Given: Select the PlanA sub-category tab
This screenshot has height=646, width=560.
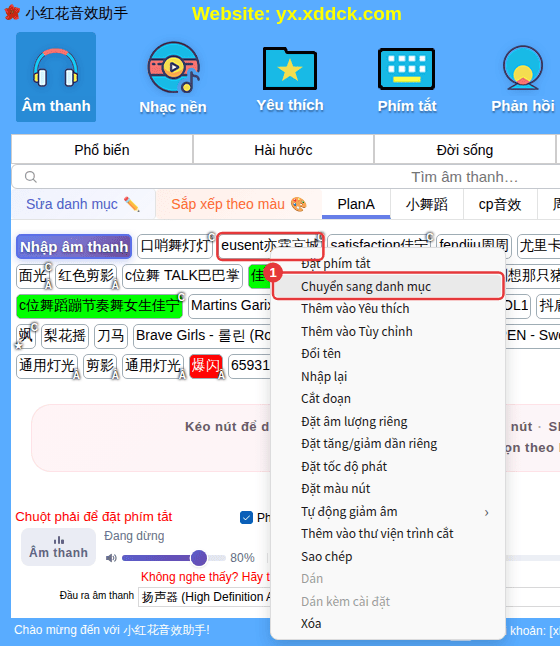Looking at the screenshot, I should (x=356, y=204).
